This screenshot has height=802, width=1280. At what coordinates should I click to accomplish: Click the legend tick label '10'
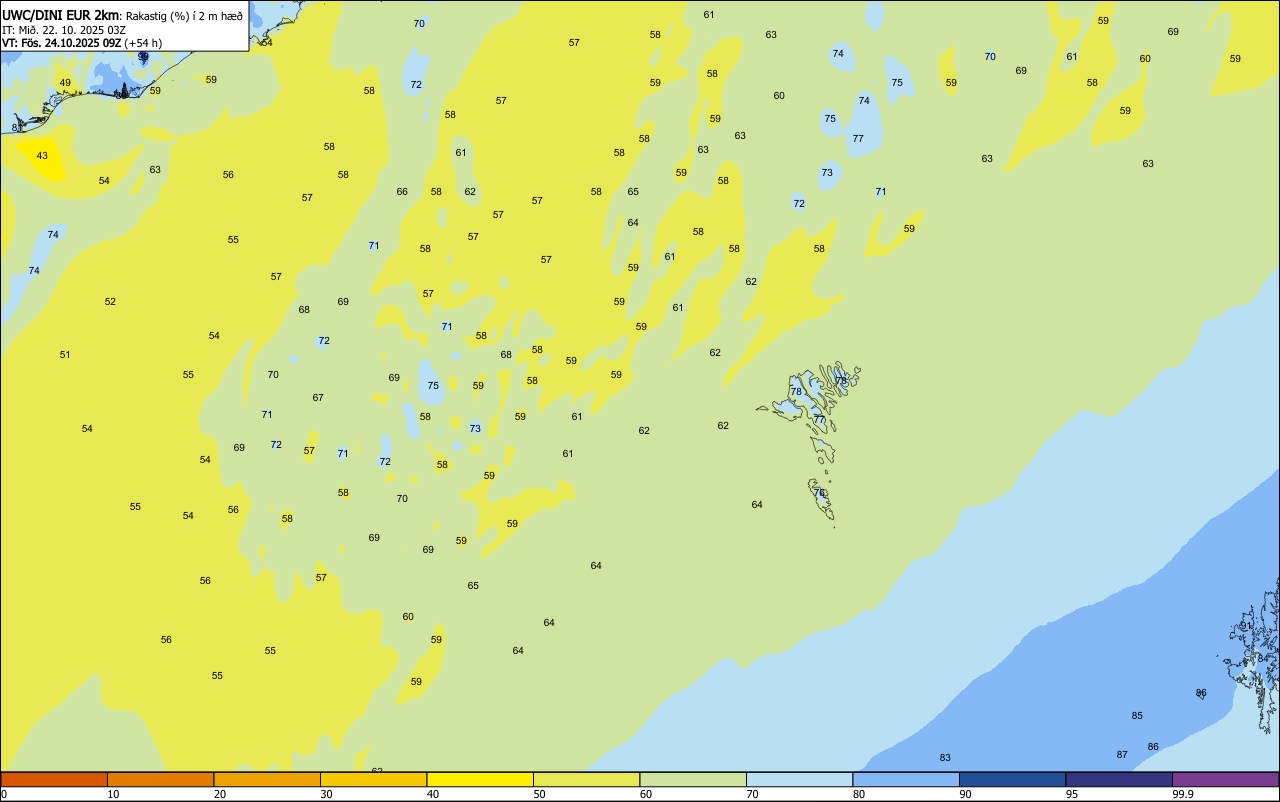click(x=113, y=794)
